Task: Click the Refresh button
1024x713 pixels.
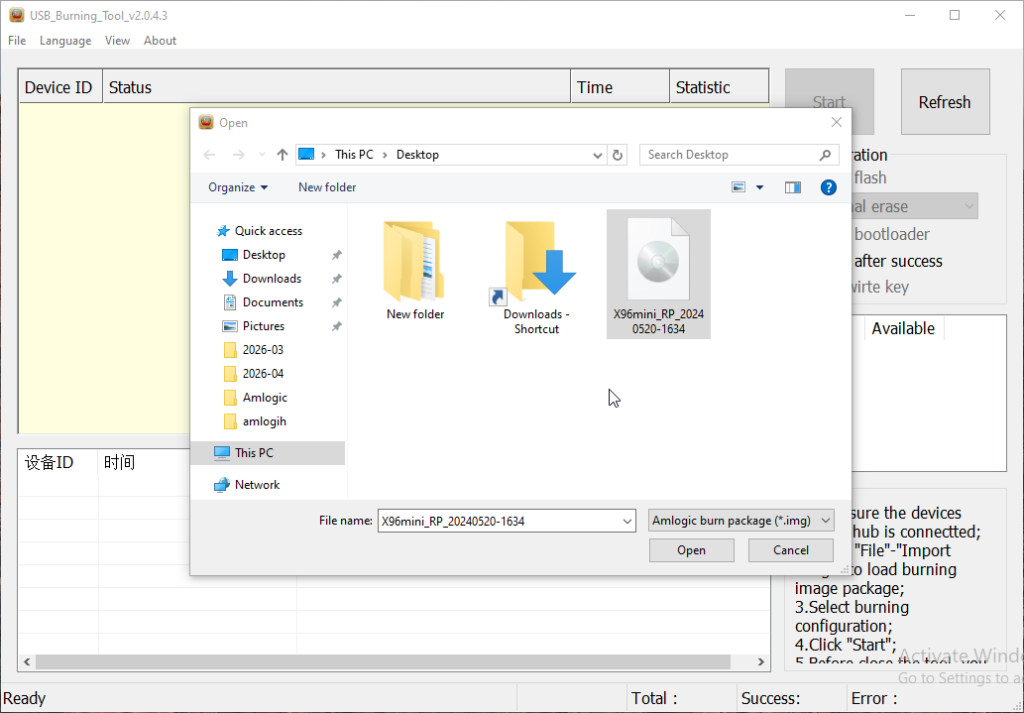Action: coord(944,102)
